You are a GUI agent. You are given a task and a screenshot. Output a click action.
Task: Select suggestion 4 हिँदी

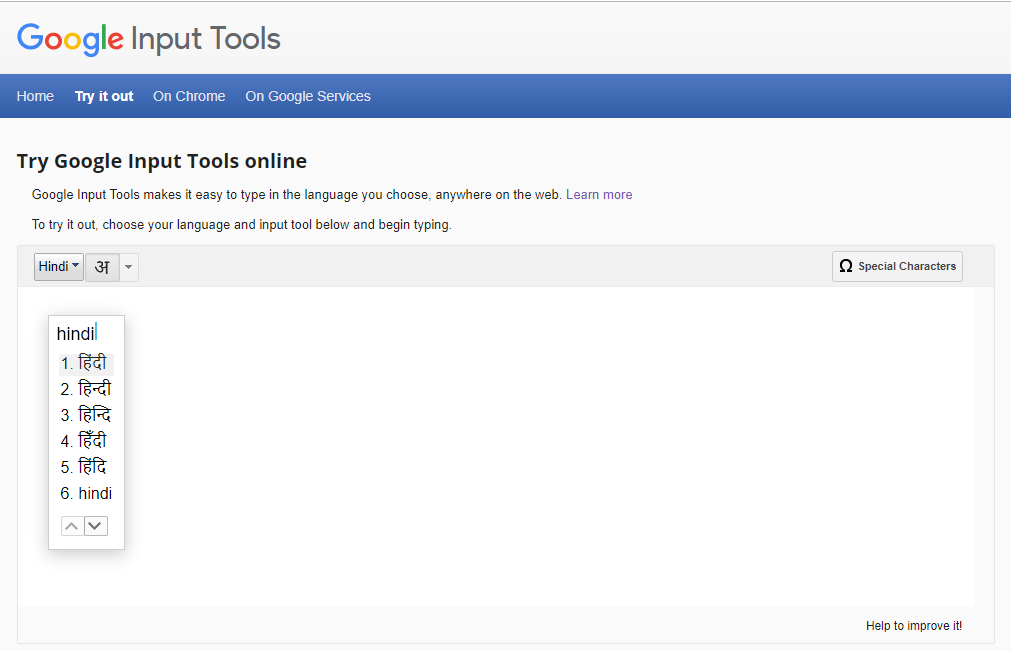86,441
